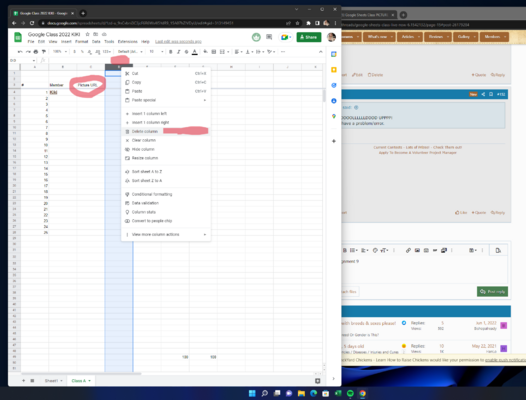Viewport: 526px width, 400px height.
Task: Open the Data menu
Action: 96,42
